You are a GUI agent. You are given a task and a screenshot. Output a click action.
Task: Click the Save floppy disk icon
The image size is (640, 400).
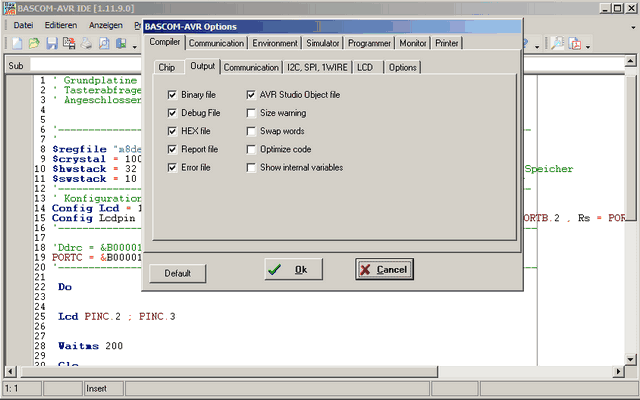[x=52, y=43]
